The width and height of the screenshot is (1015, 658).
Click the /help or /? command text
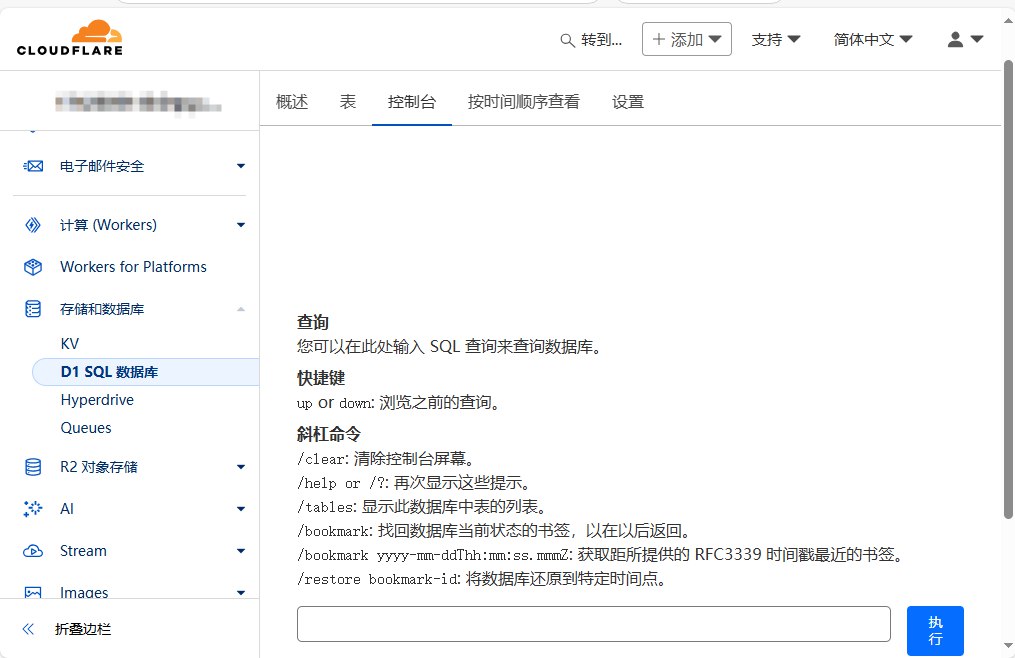343,483
